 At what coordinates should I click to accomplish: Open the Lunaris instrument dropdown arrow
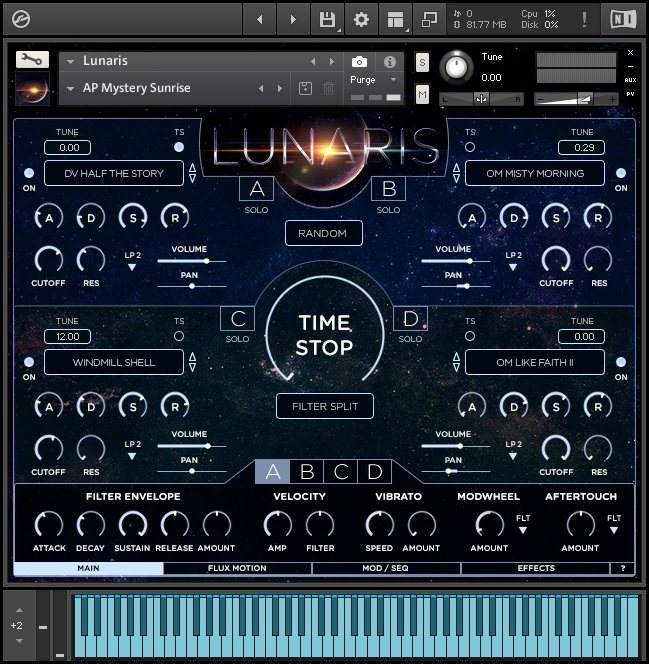(71, 62)
